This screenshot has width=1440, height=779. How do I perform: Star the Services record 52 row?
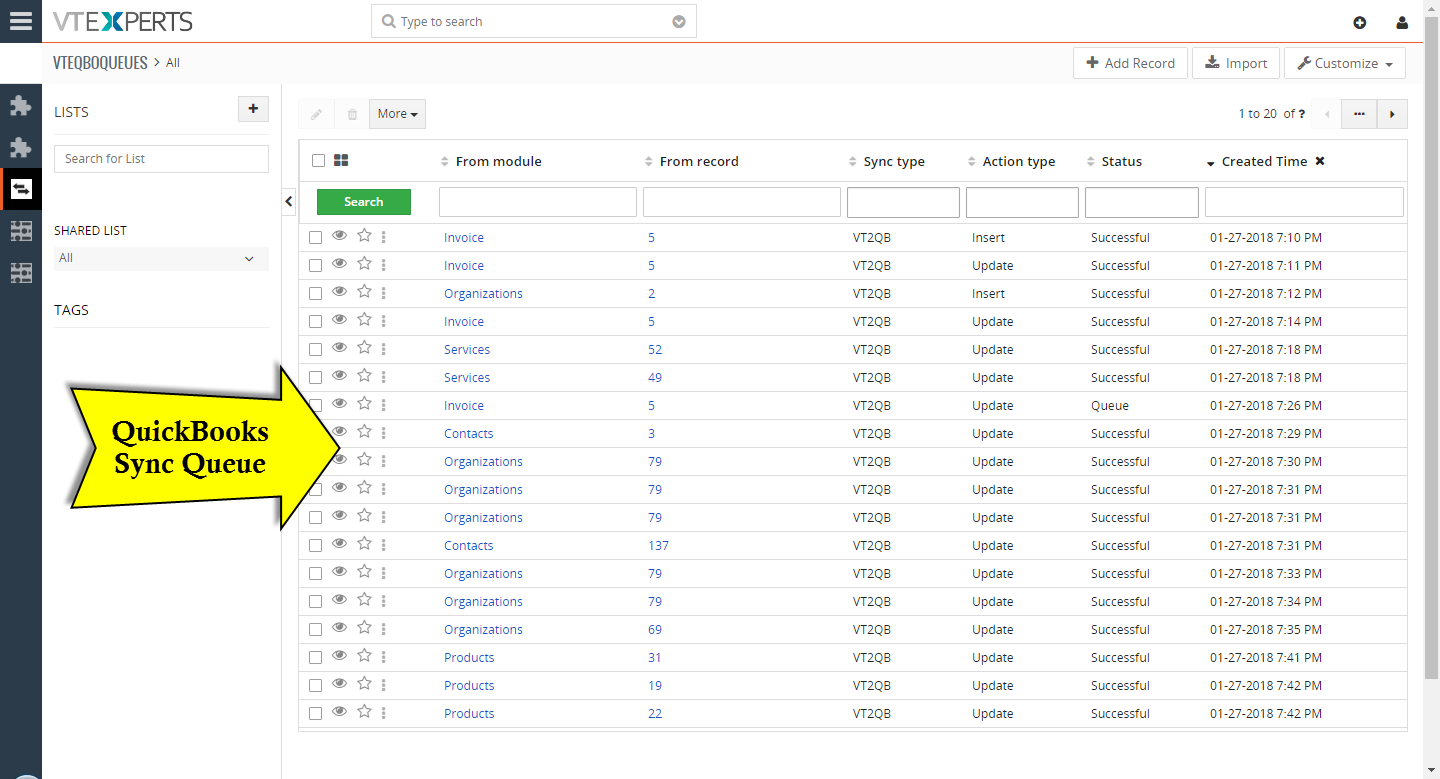(364, 348)
